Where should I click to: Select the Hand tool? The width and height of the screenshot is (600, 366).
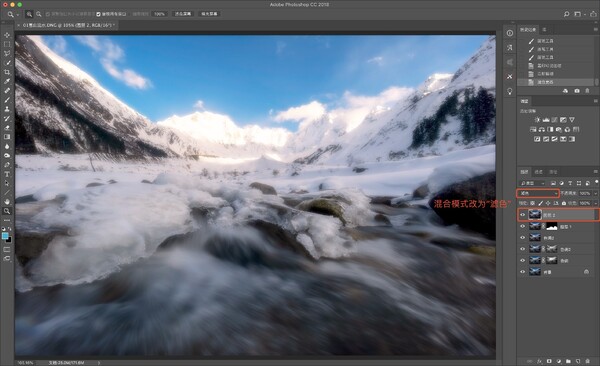tap(7, 201)
